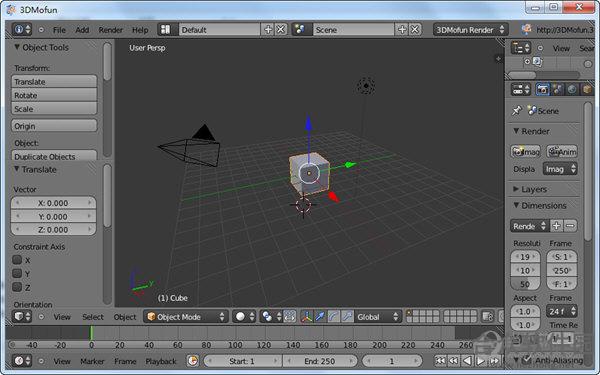
Task: Select the Scene properties tab icon
Action: tap(557, 90)
